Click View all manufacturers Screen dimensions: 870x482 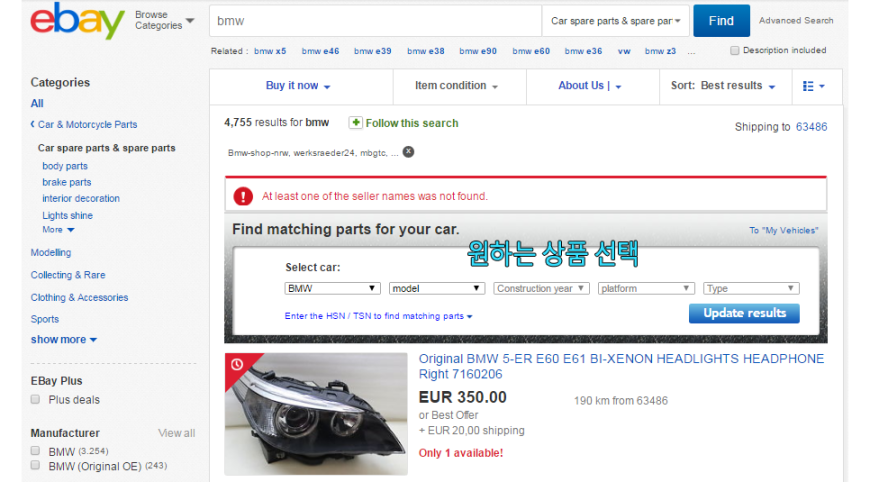coord(176,433)
